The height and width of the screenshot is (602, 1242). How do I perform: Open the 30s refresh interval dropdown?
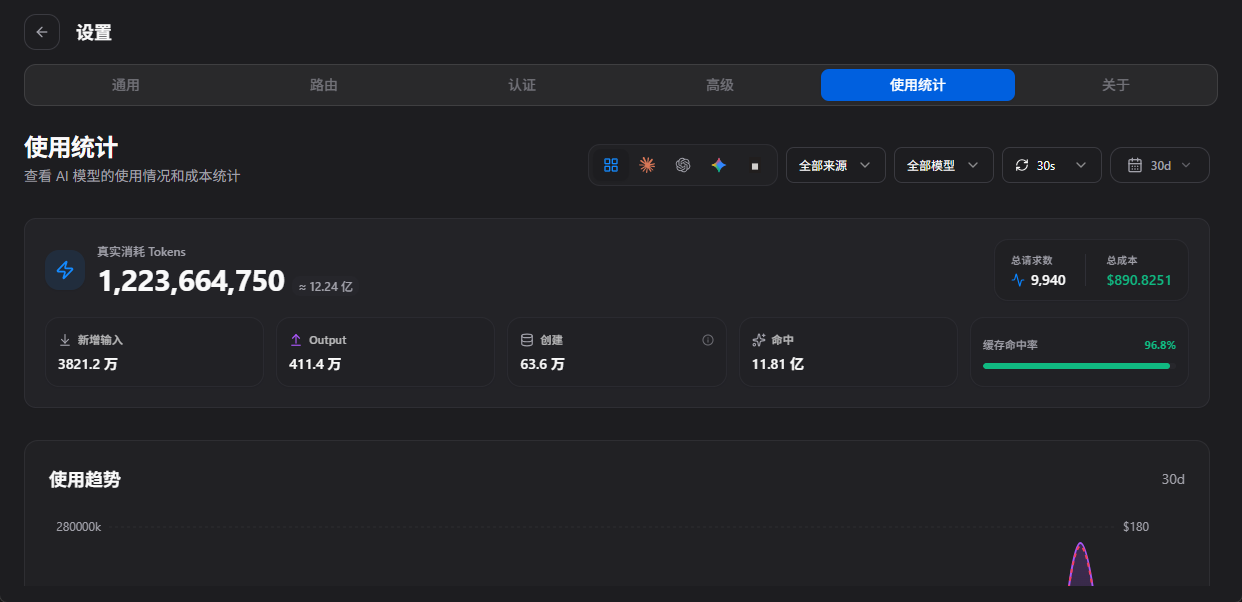tap(1052, 165)
